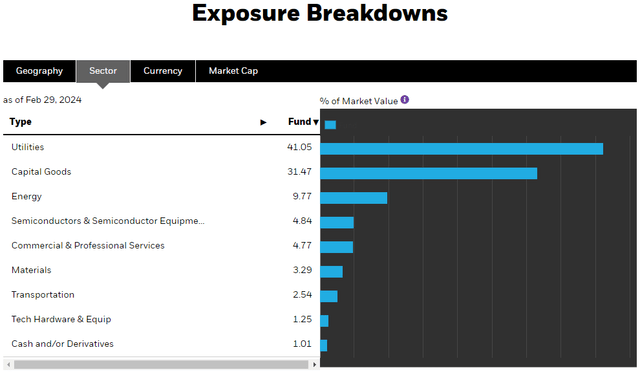
Task: Select the Capital Goods row label
Action: coord(41,172)
